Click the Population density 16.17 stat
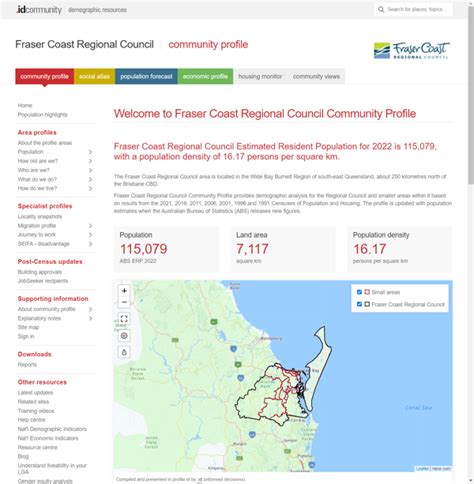Viewport: 474px width, 484px height. 399,249
